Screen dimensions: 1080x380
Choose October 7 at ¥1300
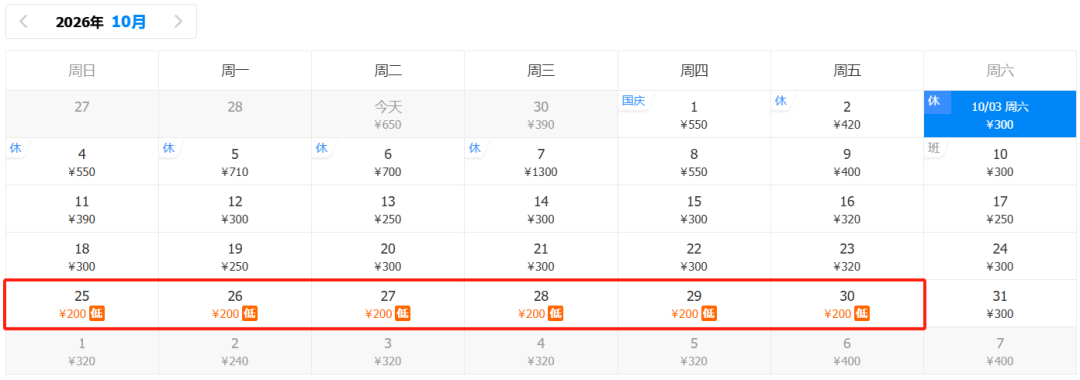(541, 162)
